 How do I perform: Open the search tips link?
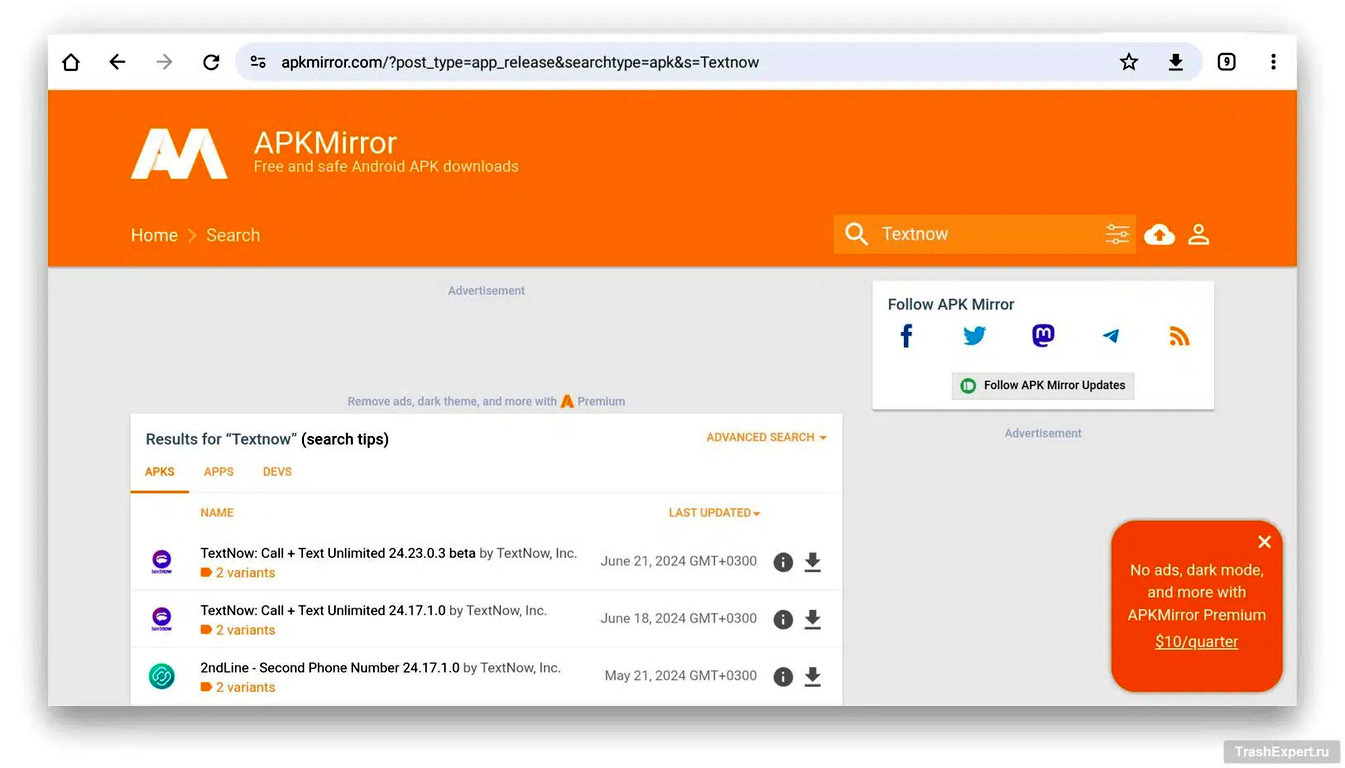click(345, 439)
